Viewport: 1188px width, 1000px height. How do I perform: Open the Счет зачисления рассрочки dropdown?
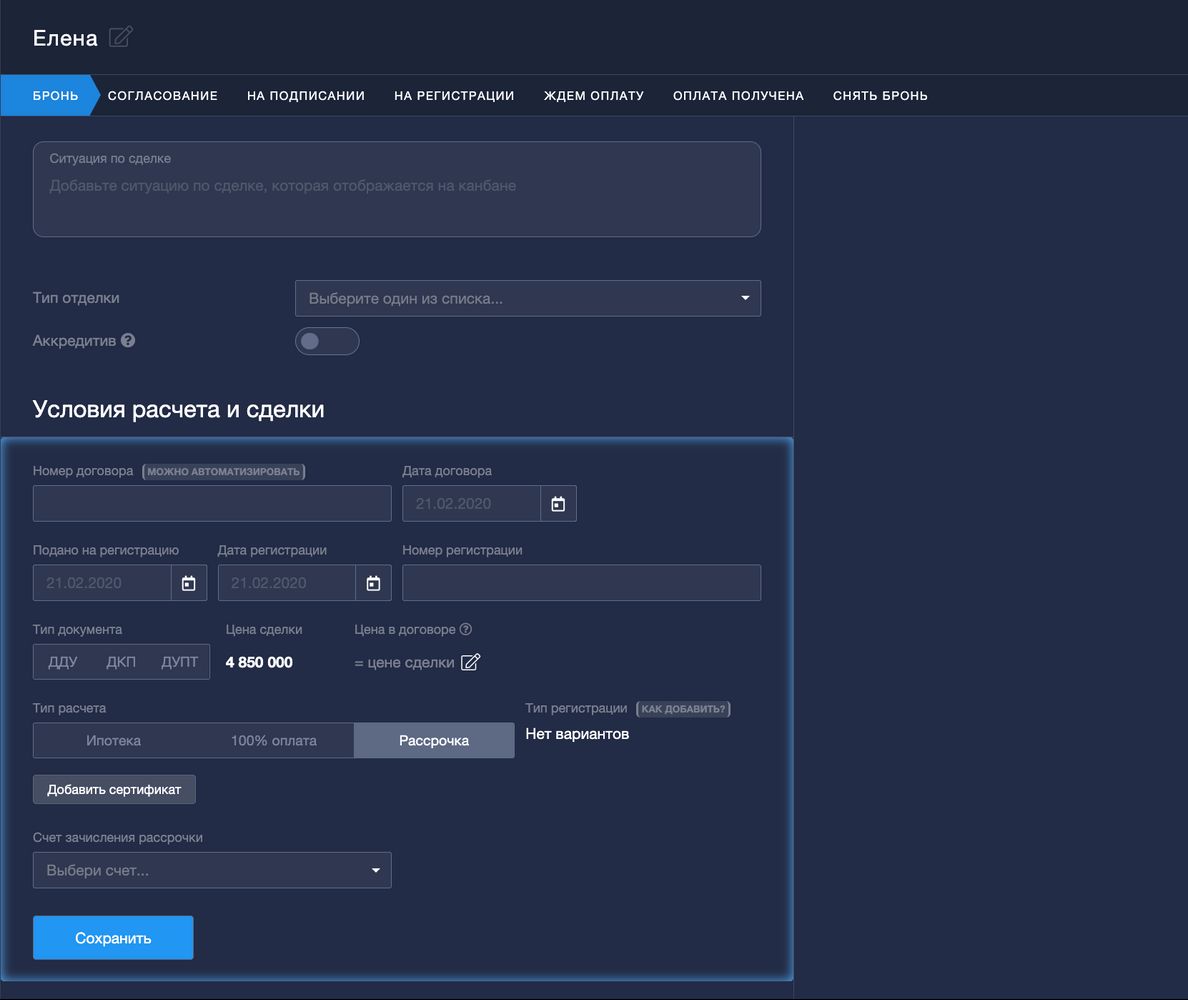tap(212, 870)
